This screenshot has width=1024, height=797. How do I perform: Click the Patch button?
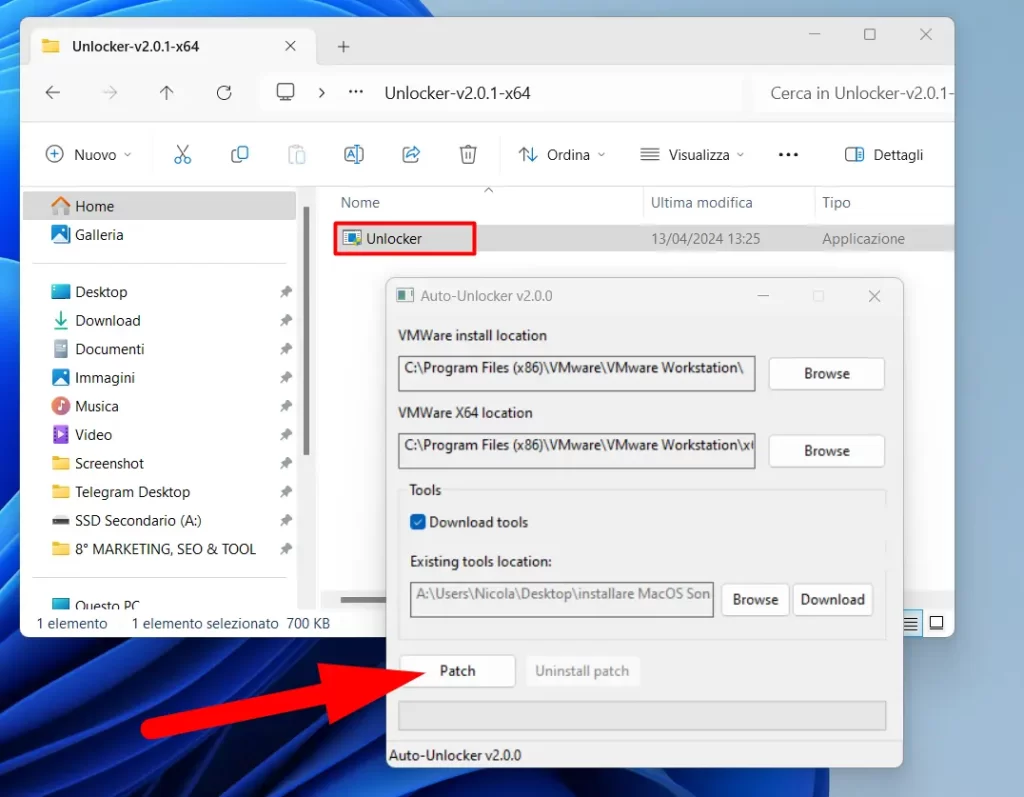[457, 671]
